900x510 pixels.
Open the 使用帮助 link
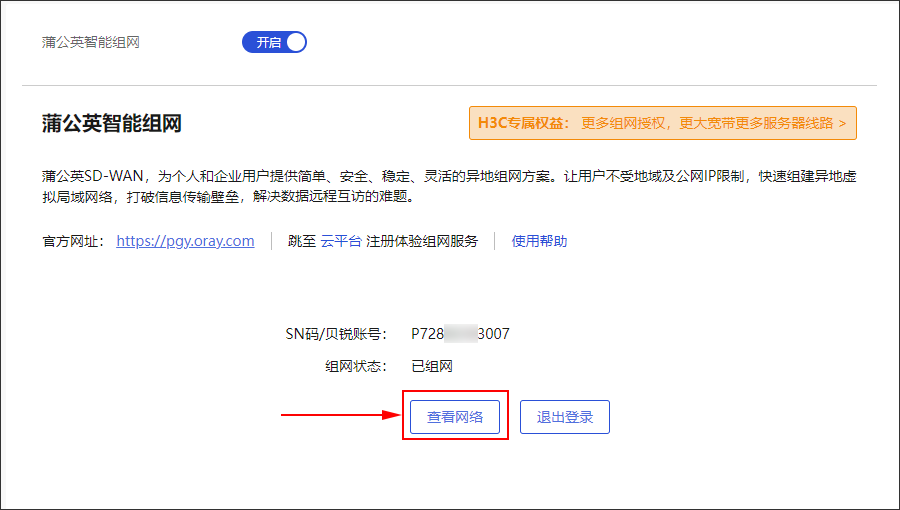coord(539,241)
